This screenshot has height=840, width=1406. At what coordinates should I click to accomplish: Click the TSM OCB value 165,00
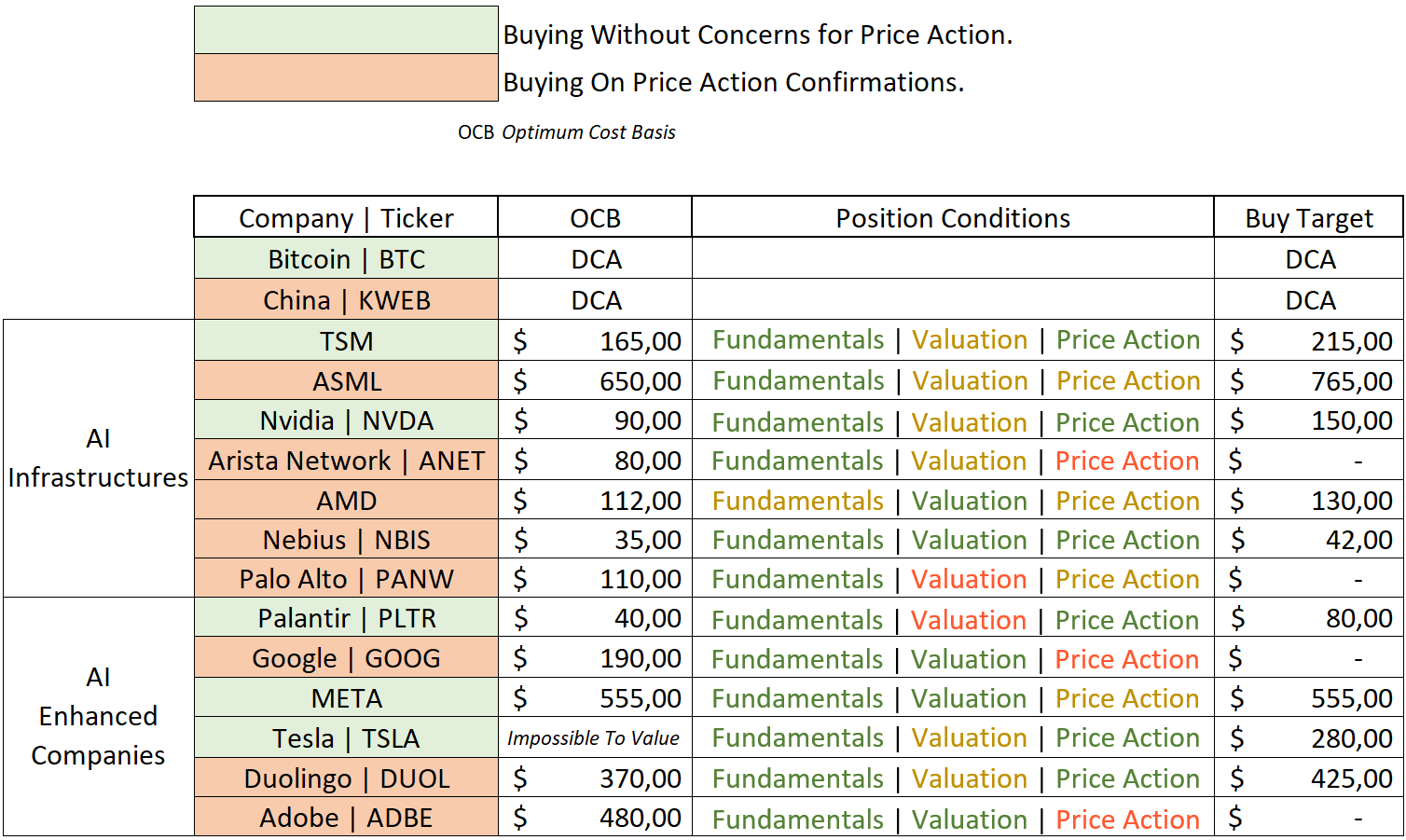click(640, 341)
